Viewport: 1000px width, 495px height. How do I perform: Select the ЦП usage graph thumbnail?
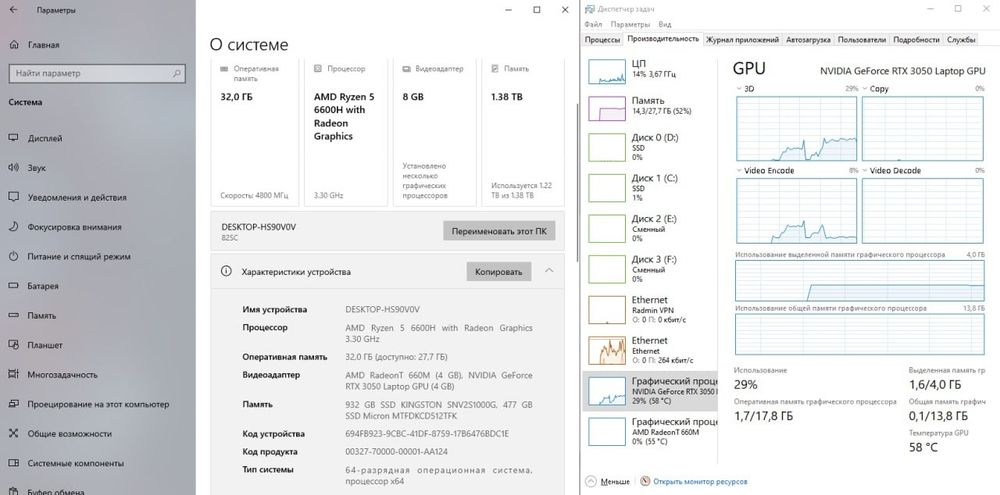pos(607,71)
